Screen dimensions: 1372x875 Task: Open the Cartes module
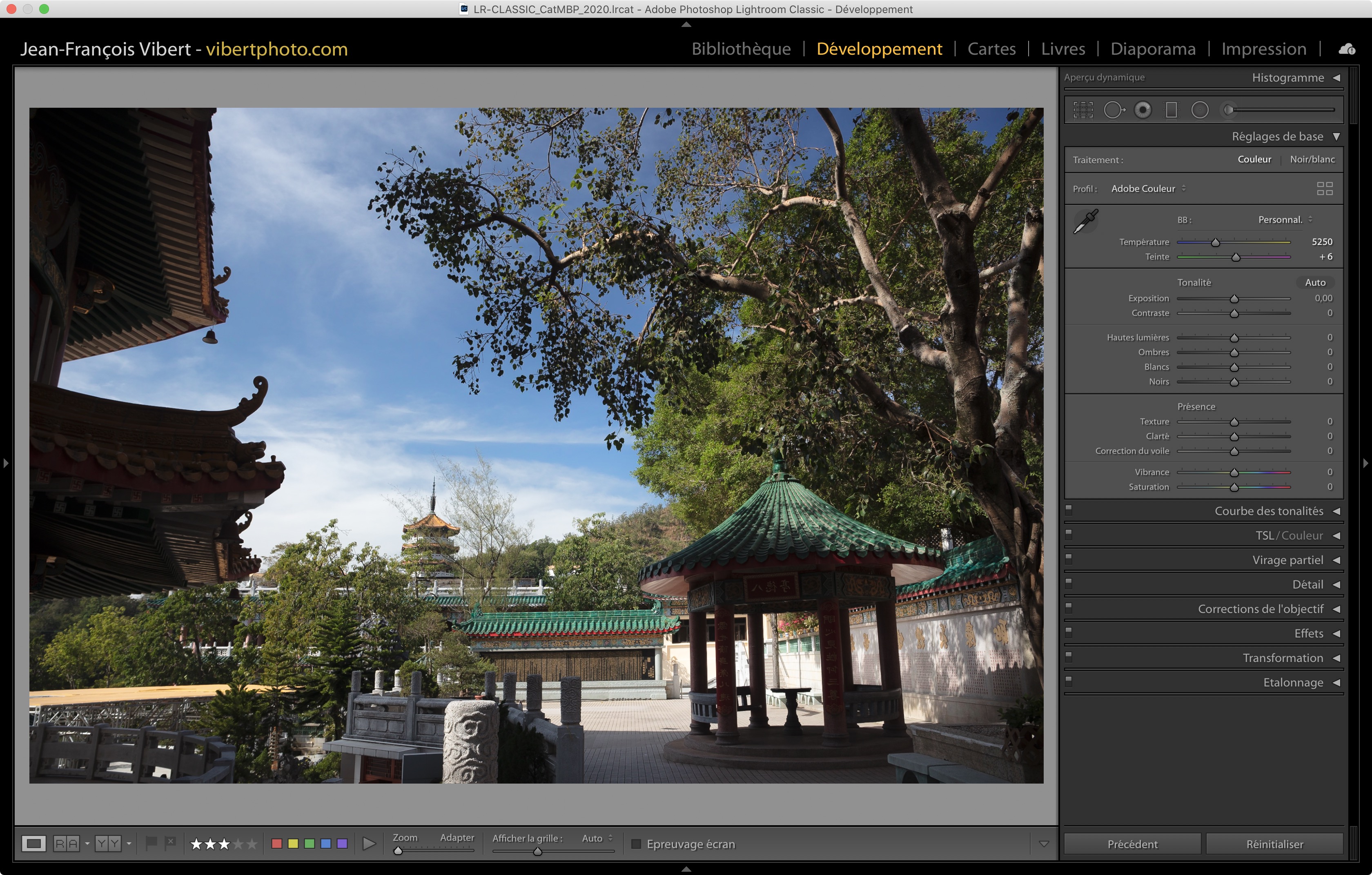tap(991, 49)
